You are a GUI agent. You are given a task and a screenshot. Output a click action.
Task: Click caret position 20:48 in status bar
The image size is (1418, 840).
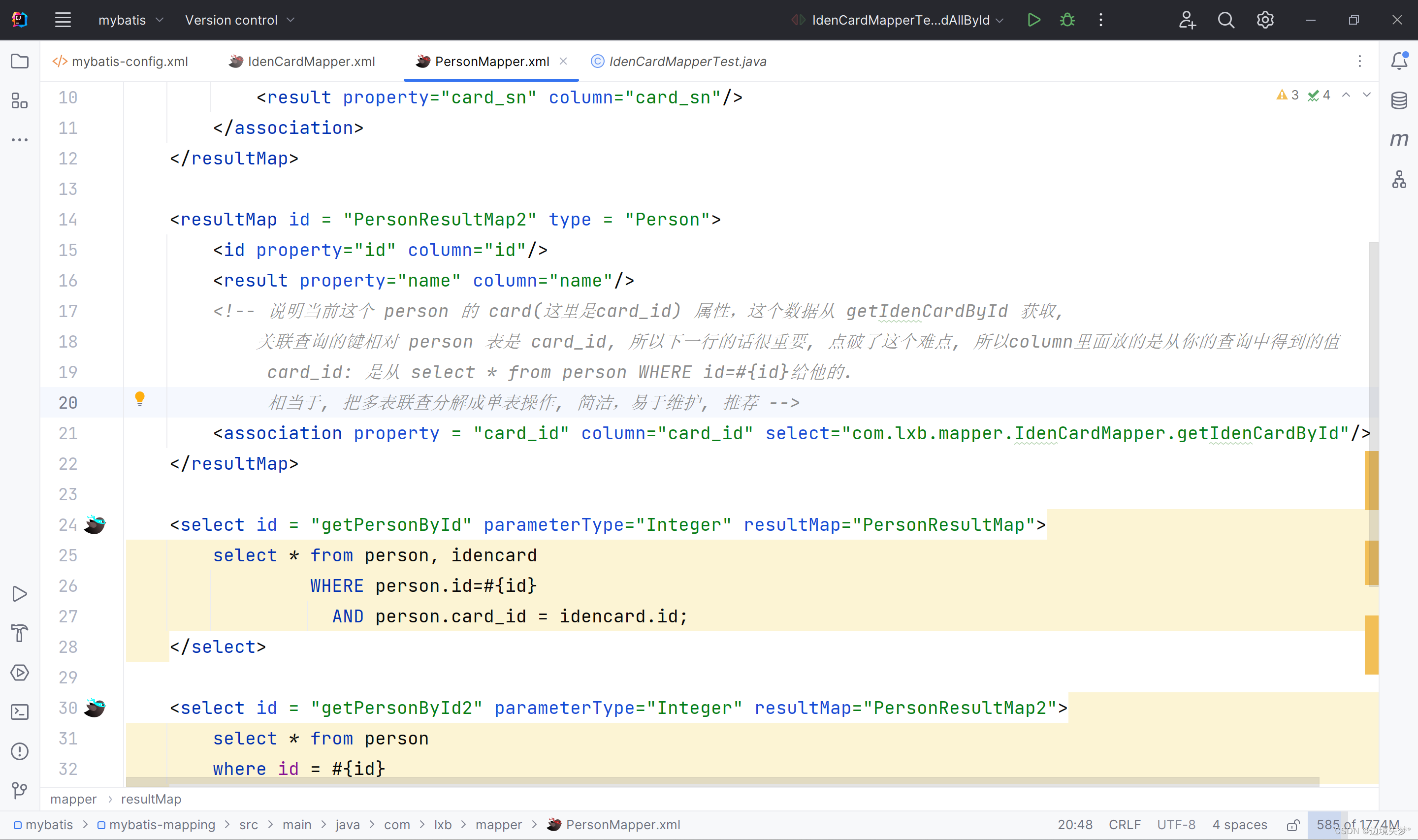[x=1075, y=825]
